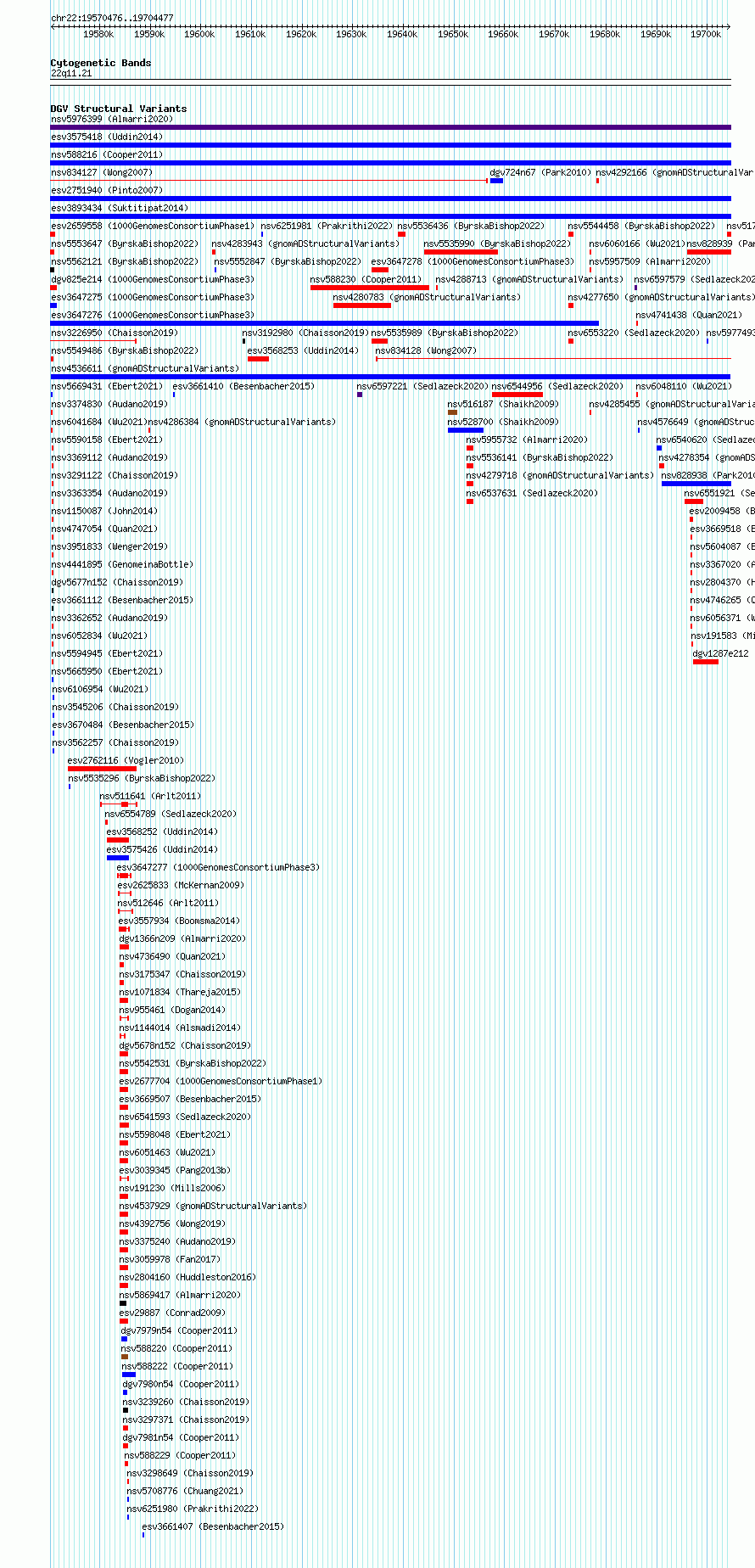Image resolution: width=755 pixels, height=1568 pixels.
Task: Click the DGV Structural Variants track heading
Action: tap(119, 109)
